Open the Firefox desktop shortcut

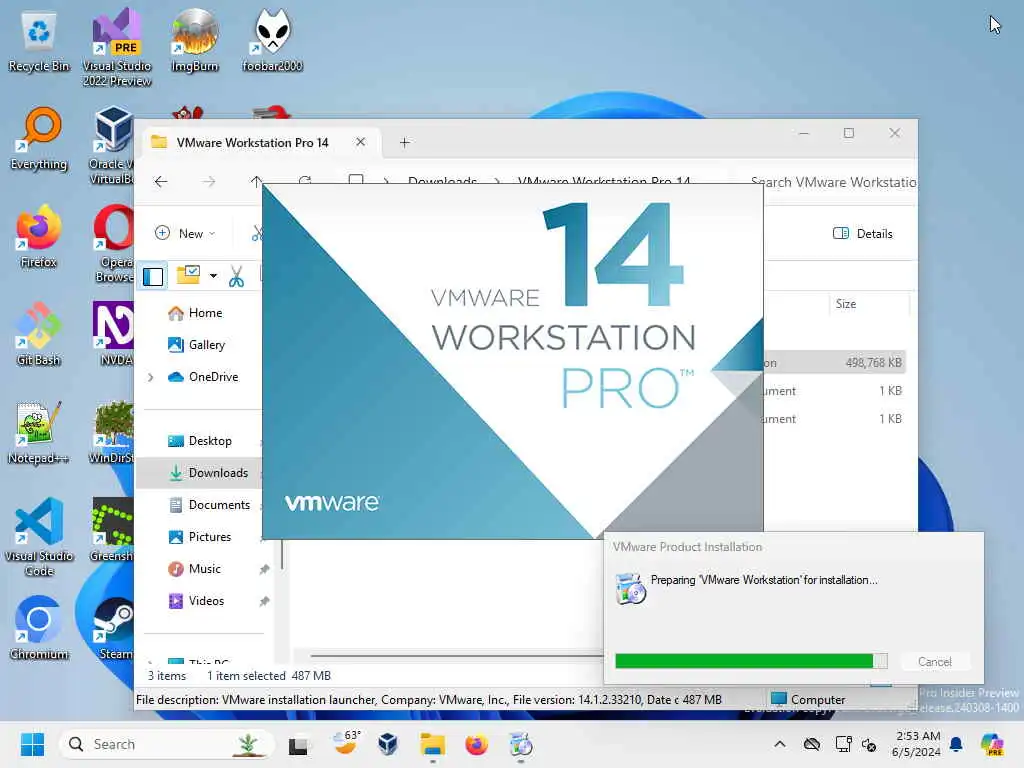click(x=39, y=236)
